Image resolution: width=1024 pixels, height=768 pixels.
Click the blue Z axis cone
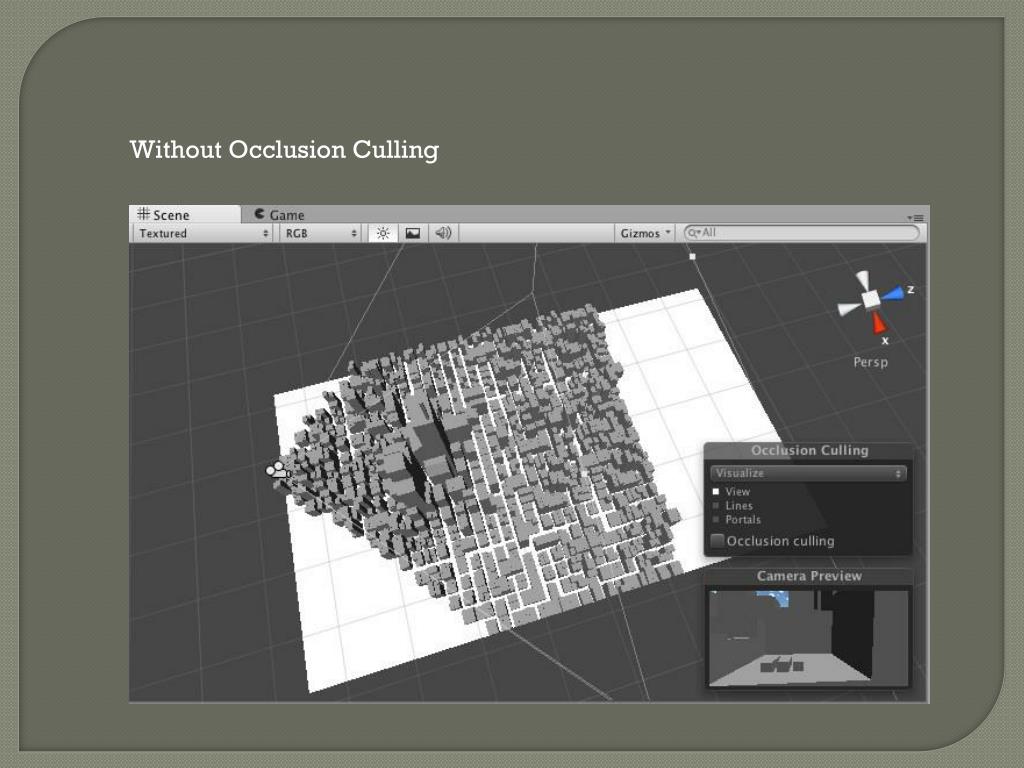895,294
